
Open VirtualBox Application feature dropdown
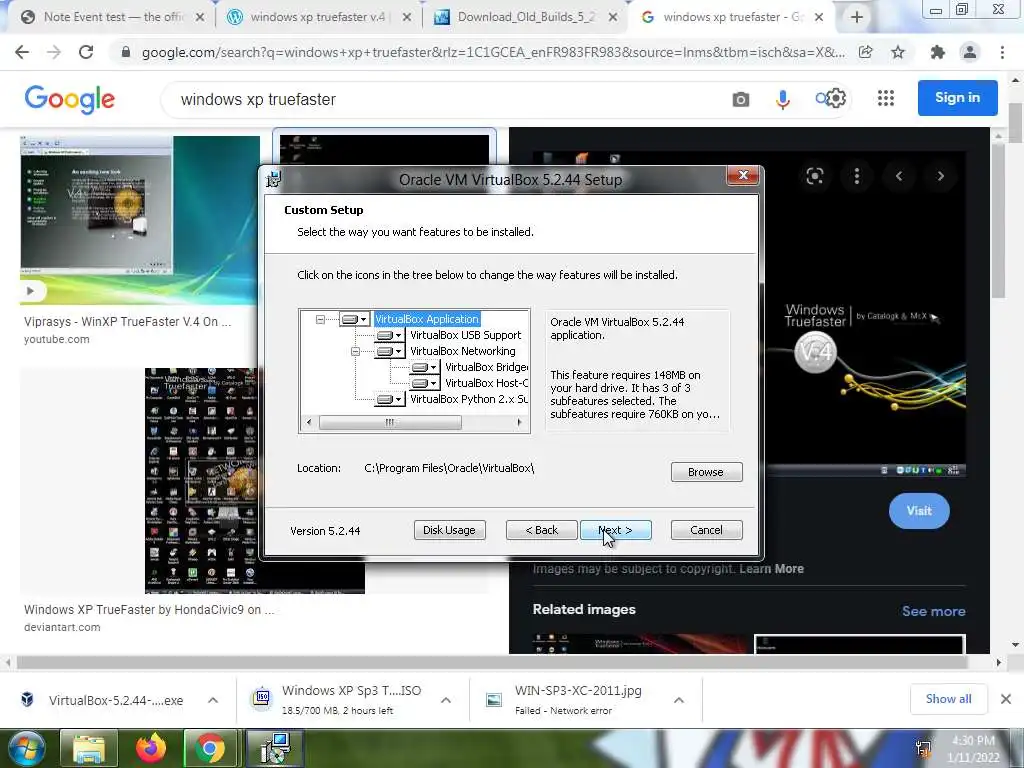point(355,319)
